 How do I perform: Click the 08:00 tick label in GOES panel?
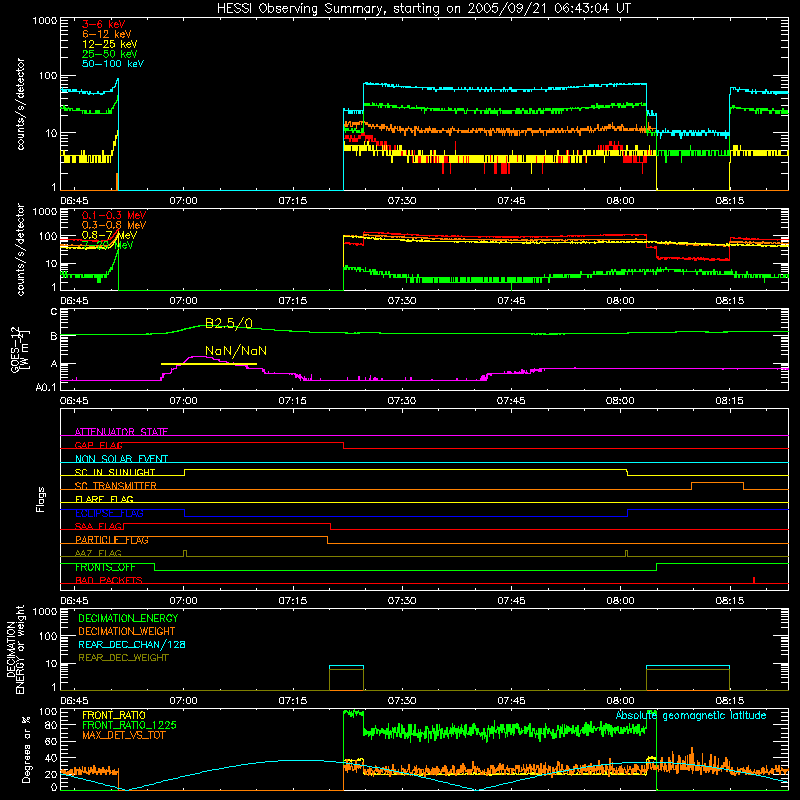pos(620,401)
